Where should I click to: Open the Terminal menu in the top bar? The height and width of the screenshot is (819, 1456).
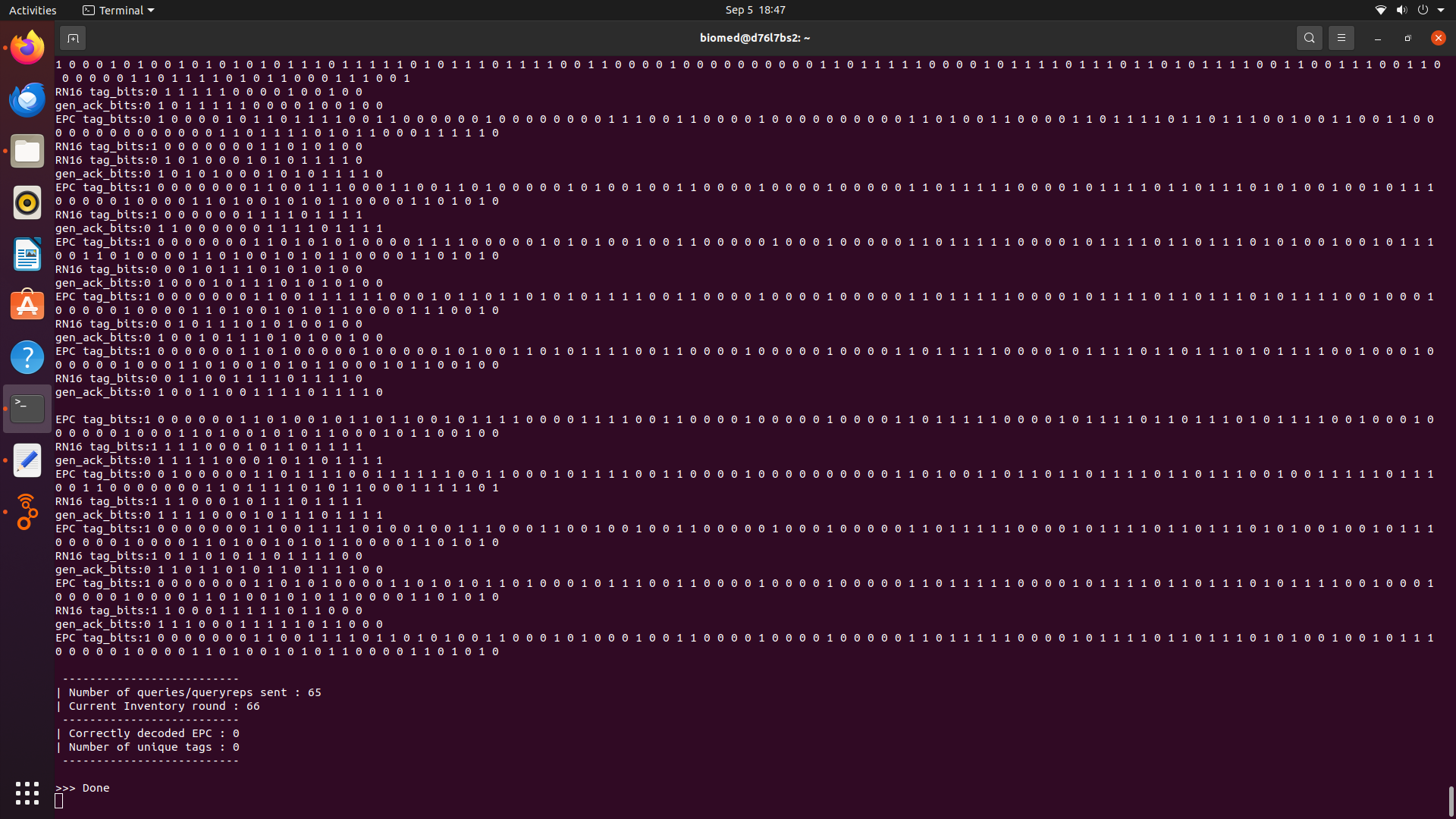tap(118, 10)
